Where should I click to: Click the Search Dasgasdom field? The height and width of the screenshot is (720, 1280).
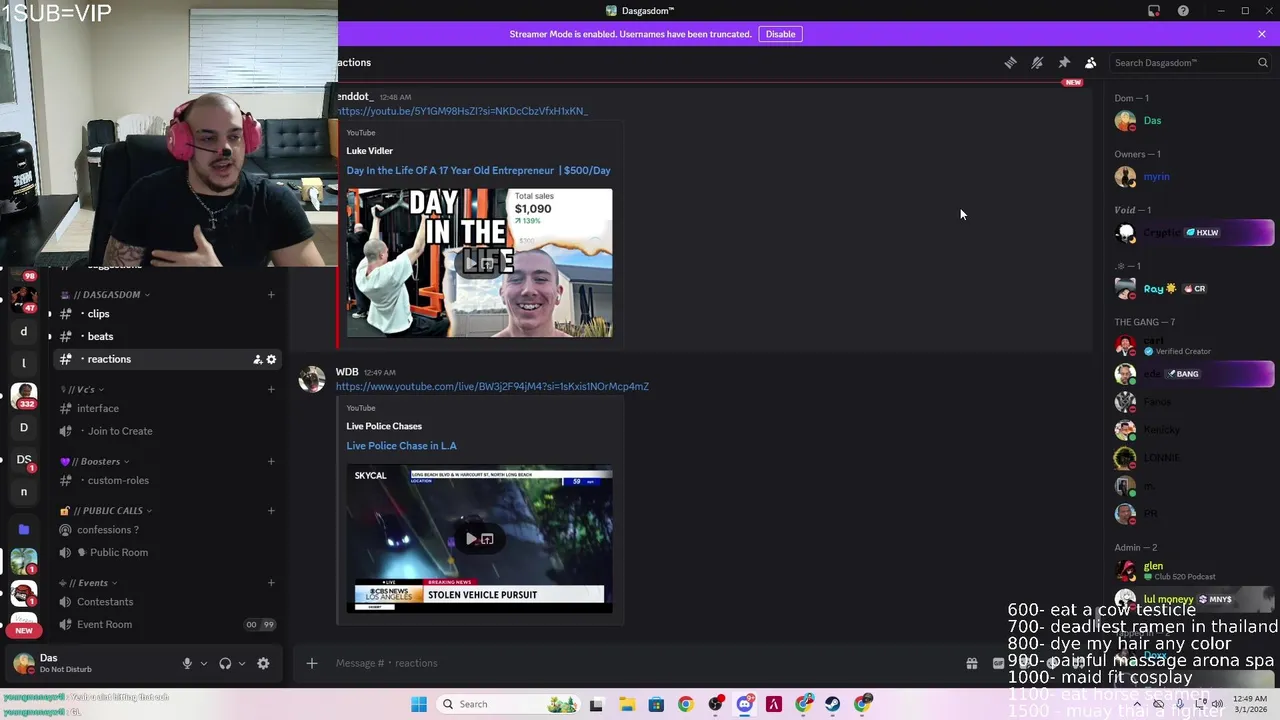[x=1190, y=62]
